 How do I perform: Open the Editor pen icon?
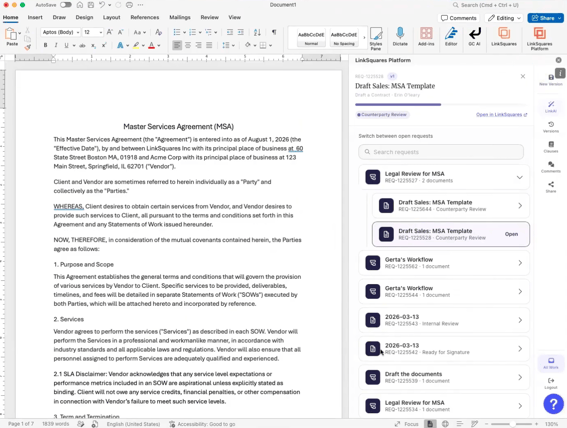(451, 36)
